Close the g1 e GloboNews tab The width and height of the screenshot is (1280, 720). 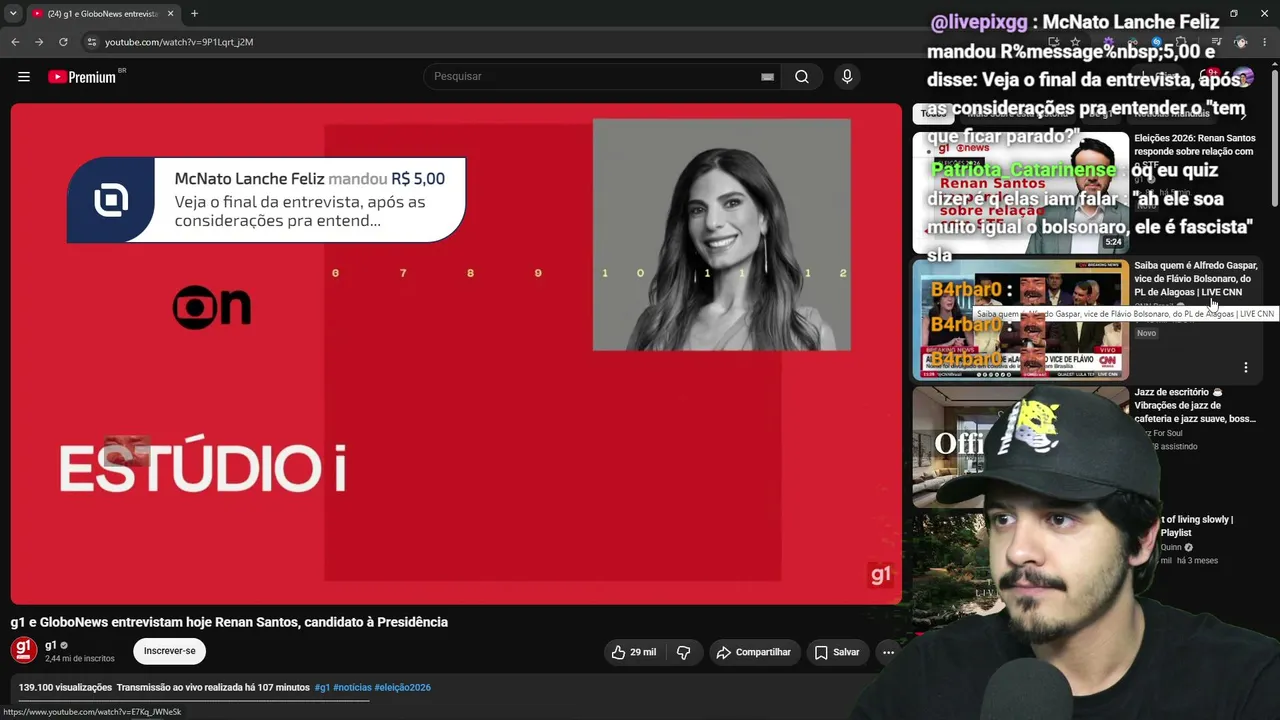[x=171, y=14]
